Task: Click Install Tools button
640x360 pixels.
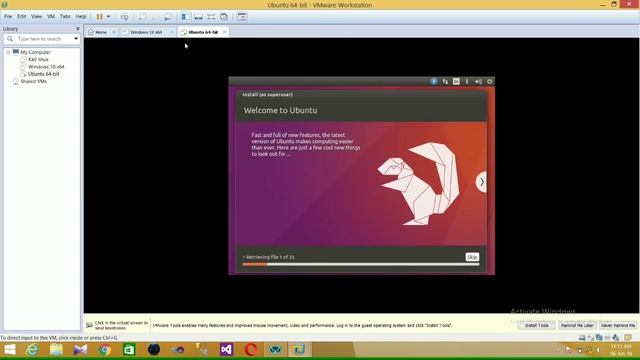Action: click(x=536, y=325)
